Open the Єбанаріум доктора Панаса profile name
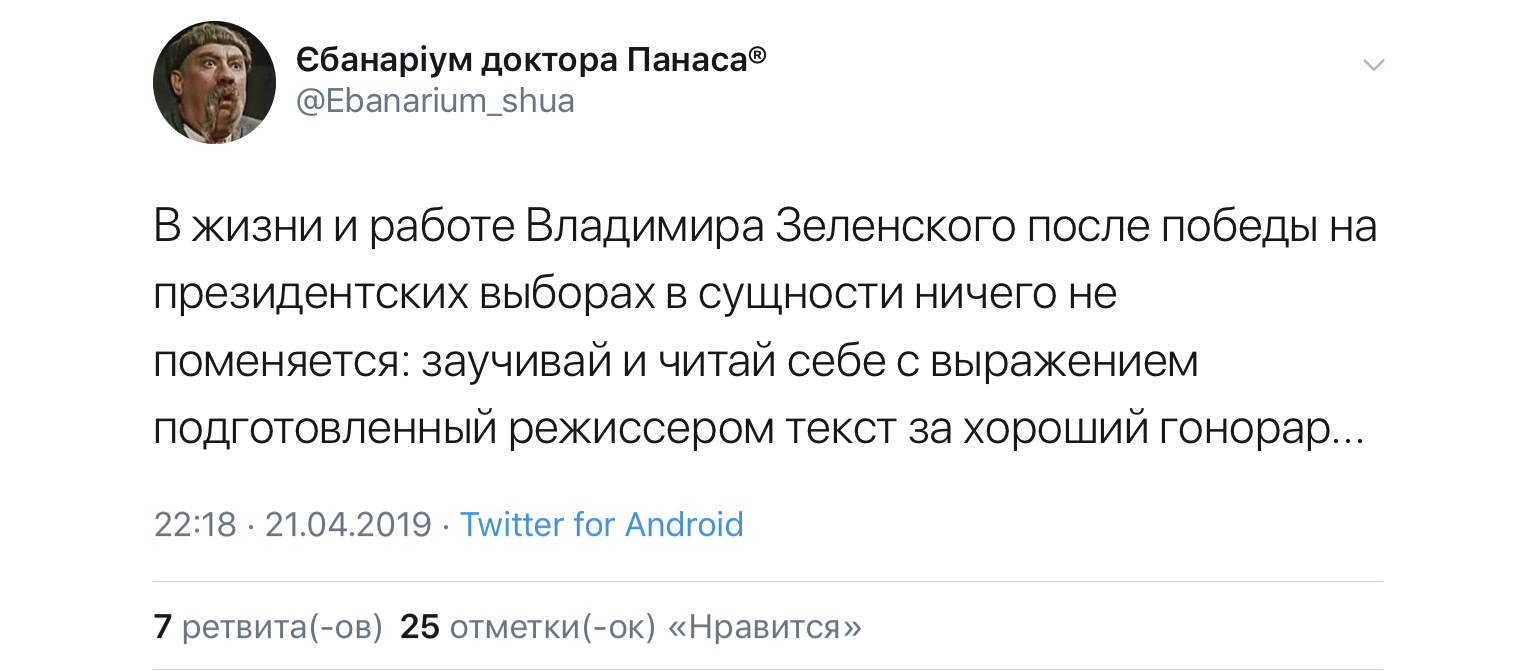 pos(520,62)
